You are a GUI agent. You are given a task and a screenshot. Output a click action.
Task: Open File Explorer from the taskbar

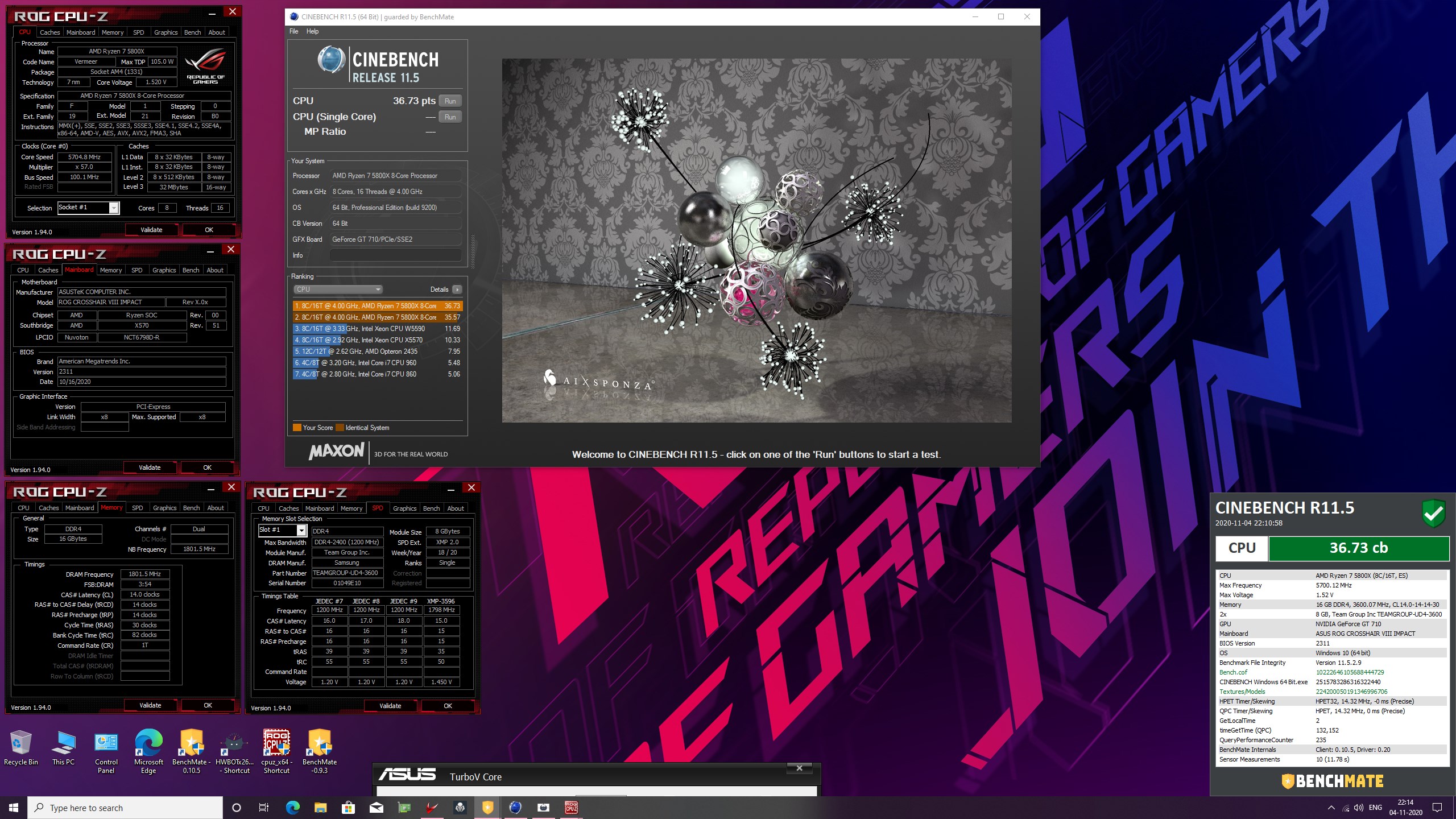pyautogui.click(x=320, y=808)
